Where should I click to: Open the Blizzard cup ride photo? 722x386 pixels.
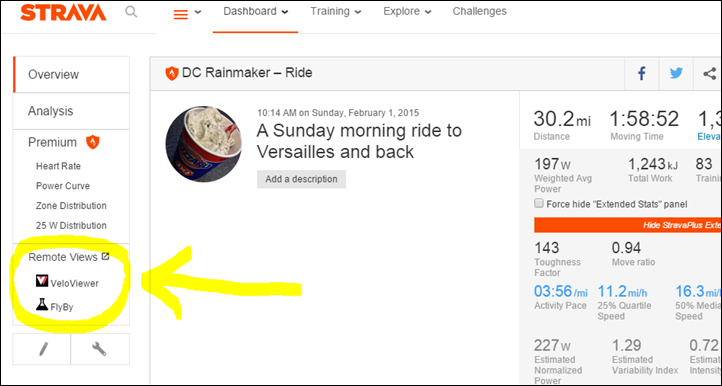tap(204, 144)
